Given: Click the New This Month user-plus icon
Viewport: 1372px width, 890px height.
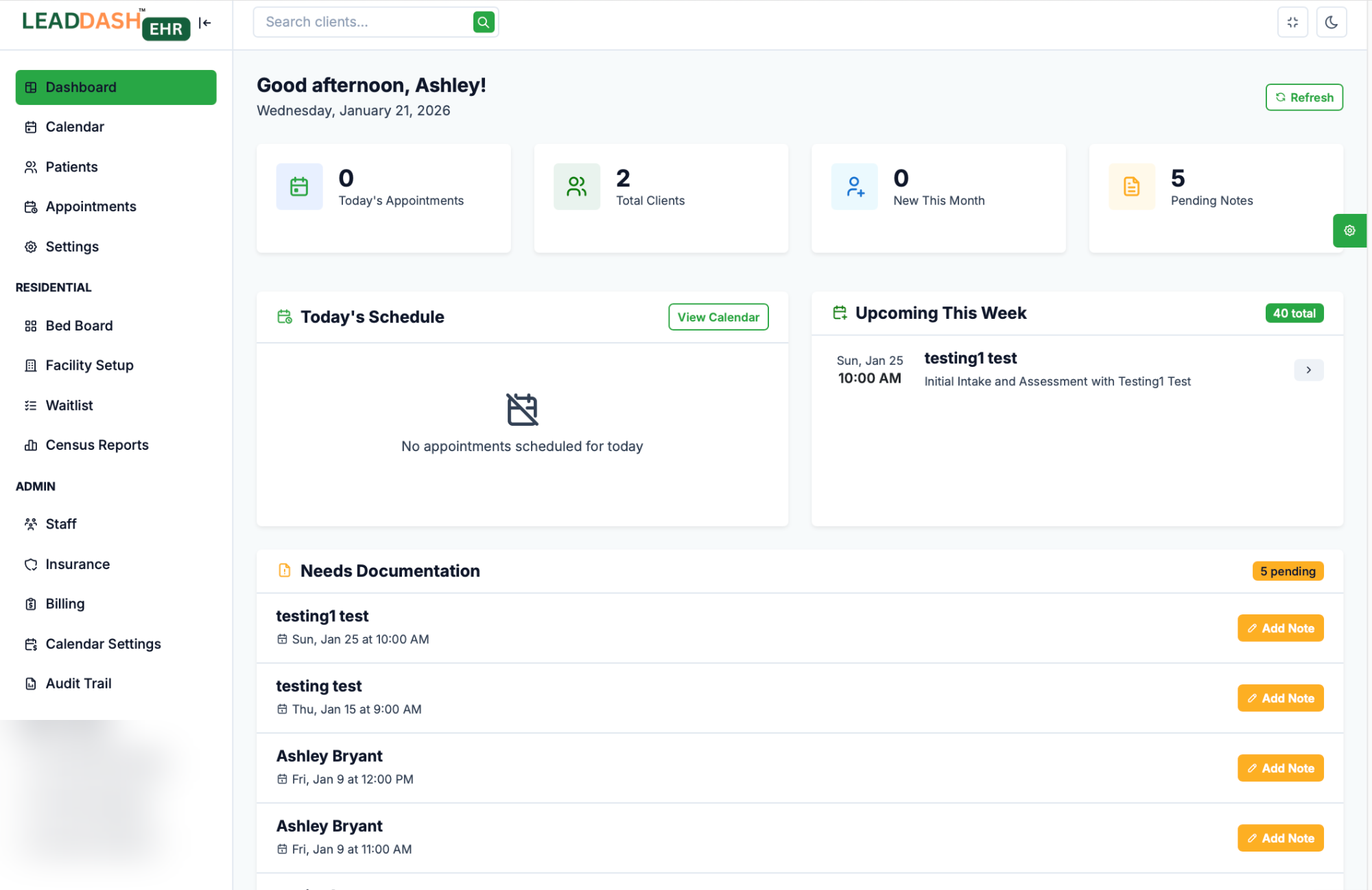Looking at the screenshot, I should coord(854,187).
